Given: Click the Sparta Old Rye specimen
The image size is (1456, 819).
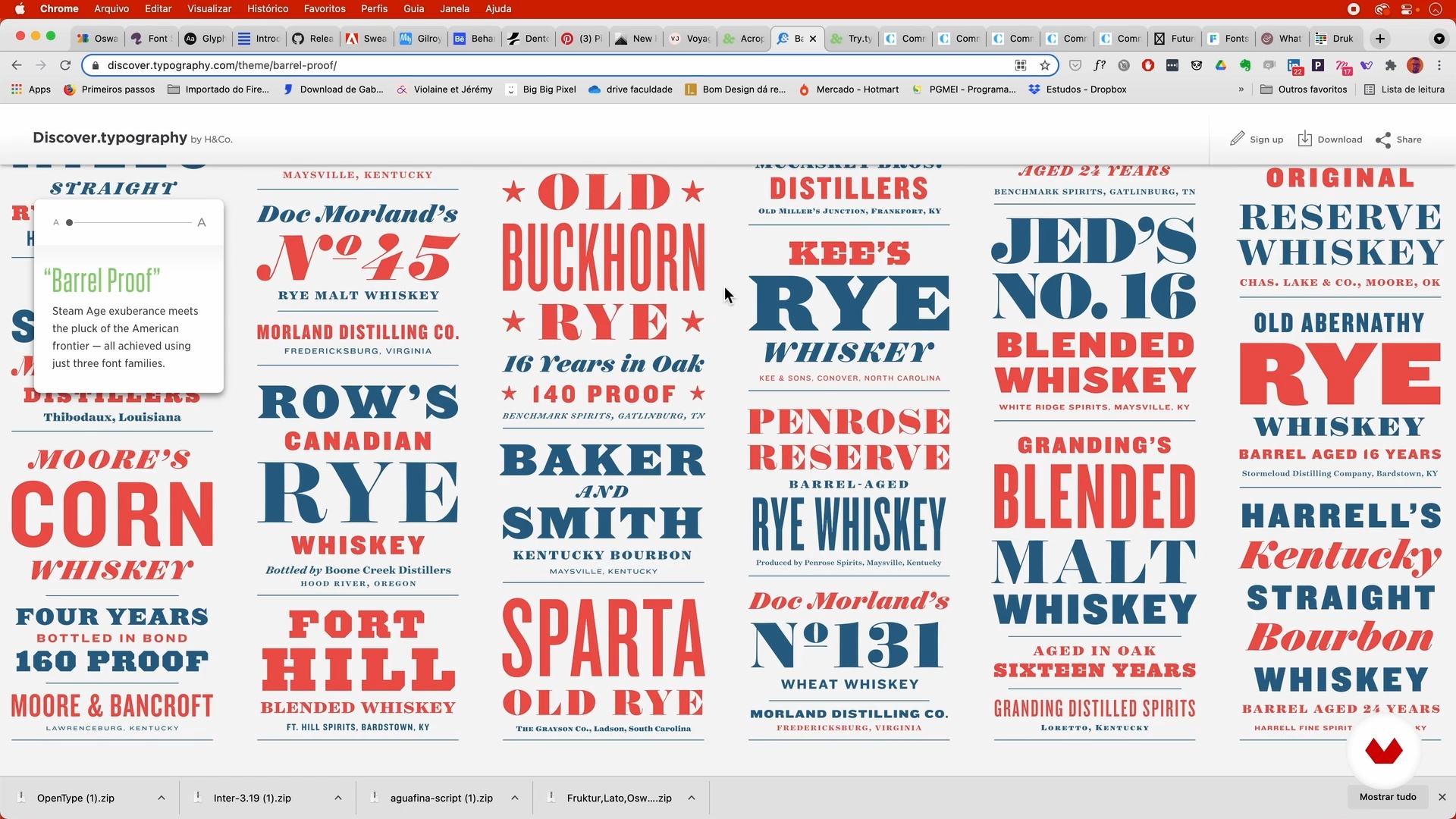Looking at the screenshot, I should click(604, 664).
